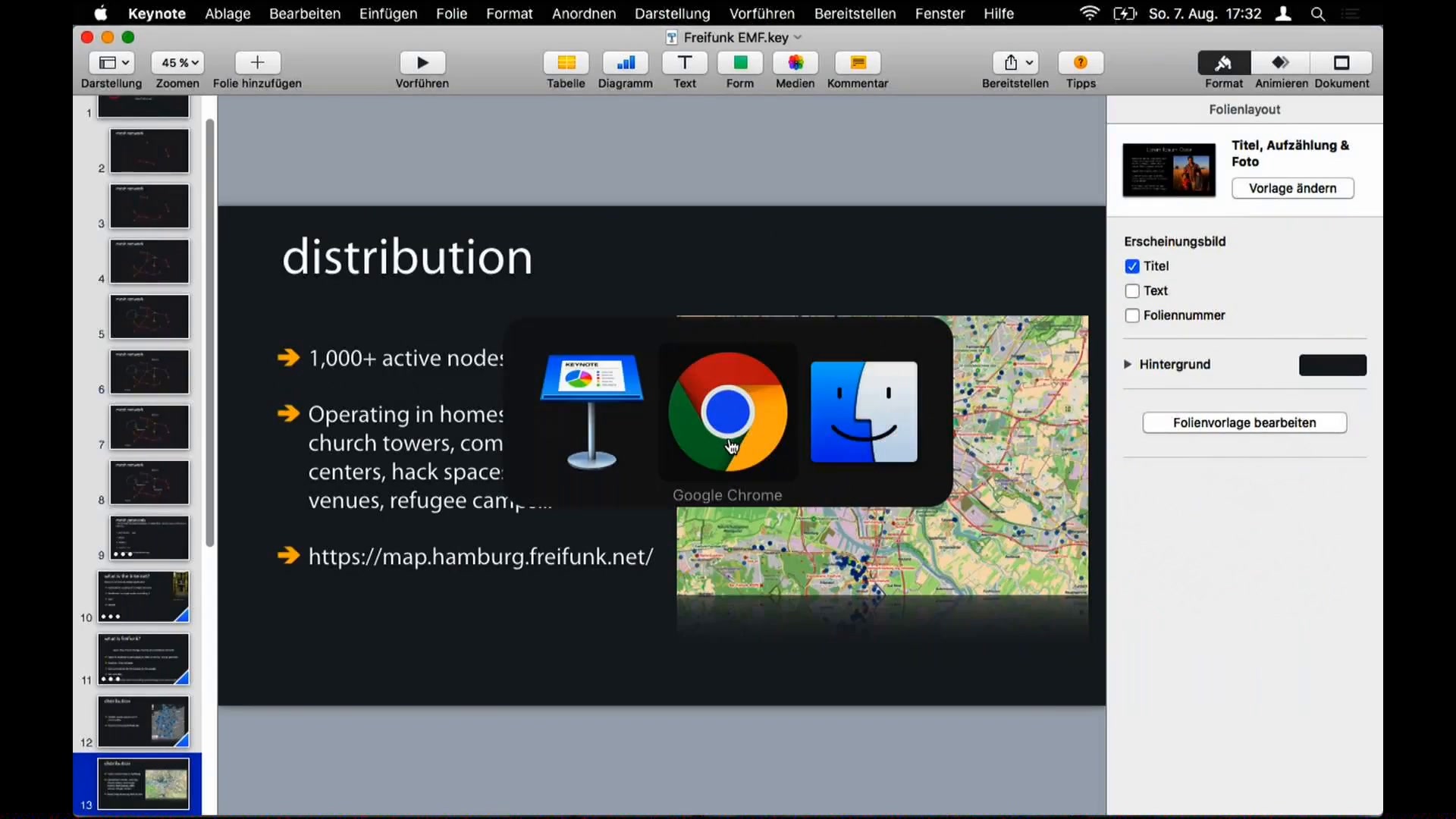1456x819 pixels.
Task: Click the Vorführen play button
Action: click(422, 62)
